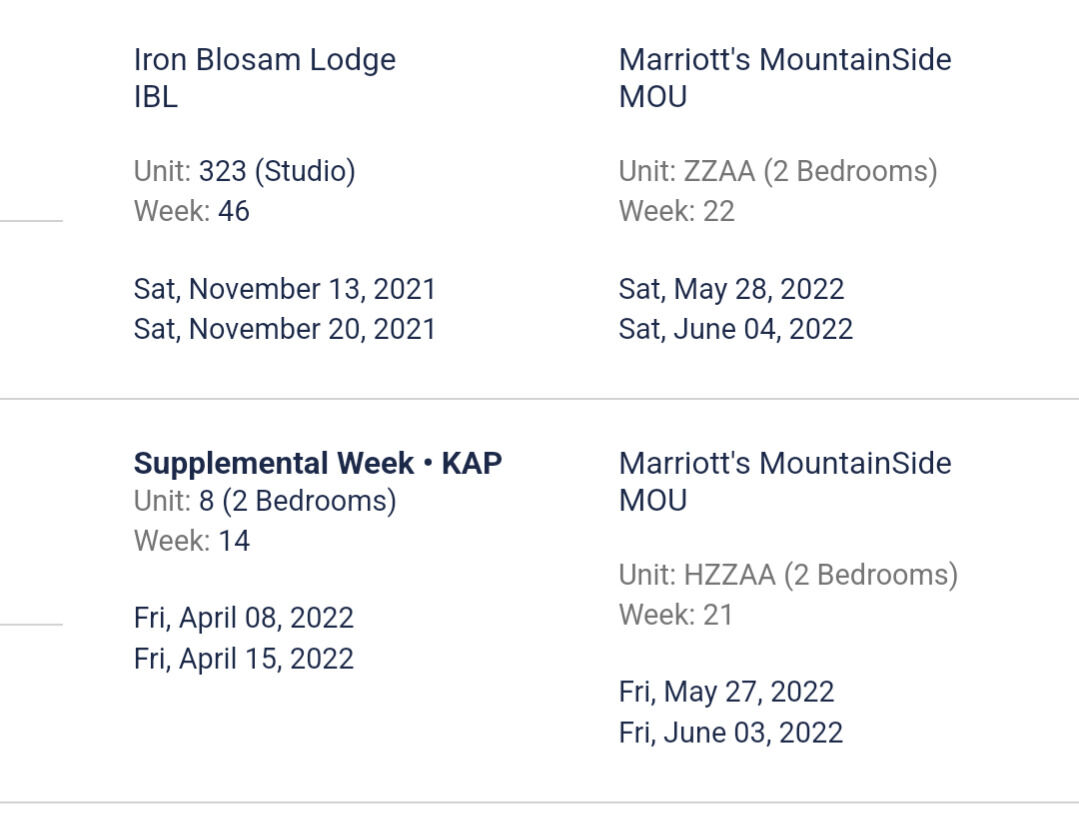This screenshot has height=827, width=1079.
Task: Open first Marriott's MountainSide listing
Action: tap(785, 60)
